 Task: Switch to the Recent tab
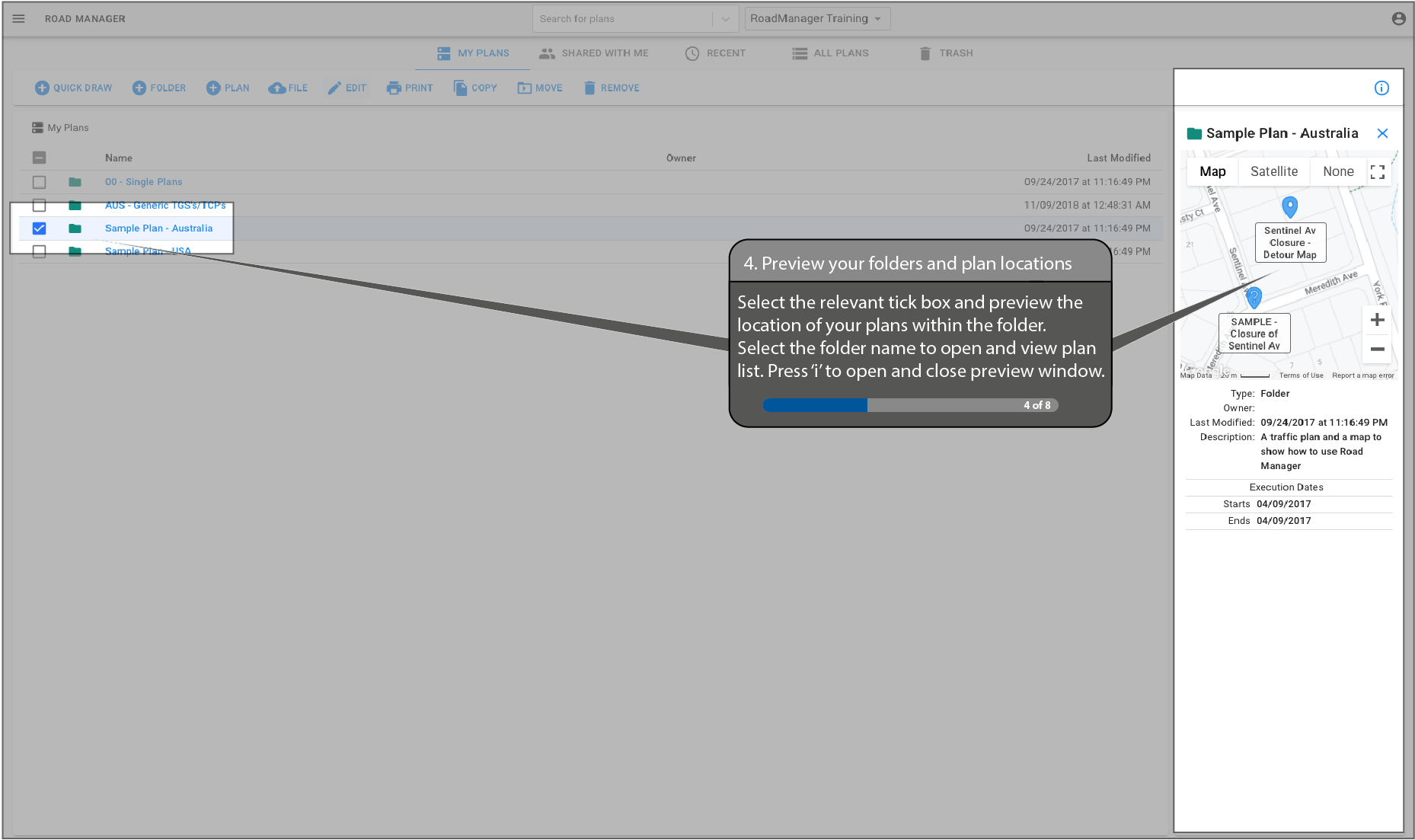pyautogui.click(x=715, y=53)
